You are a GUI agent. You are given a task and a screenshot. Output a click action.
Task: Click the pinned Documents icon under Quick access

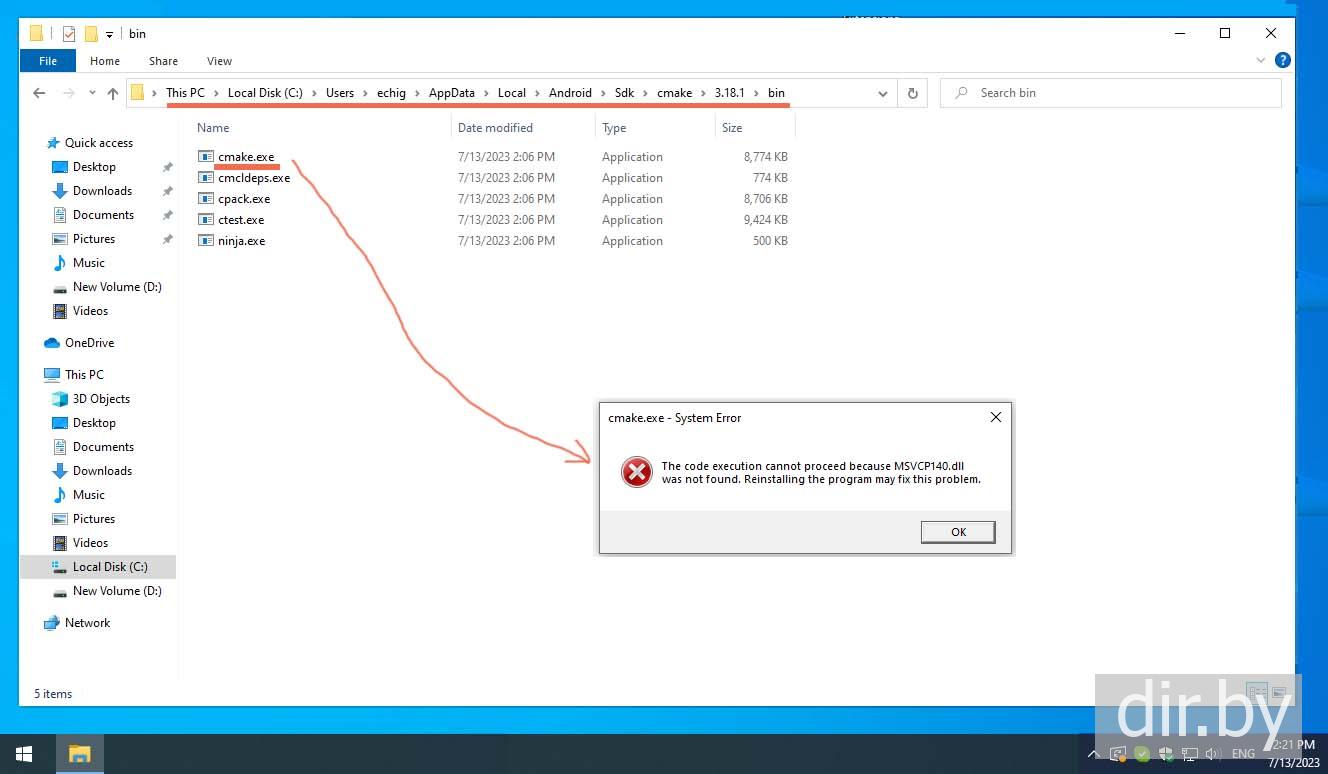point(59,215)
